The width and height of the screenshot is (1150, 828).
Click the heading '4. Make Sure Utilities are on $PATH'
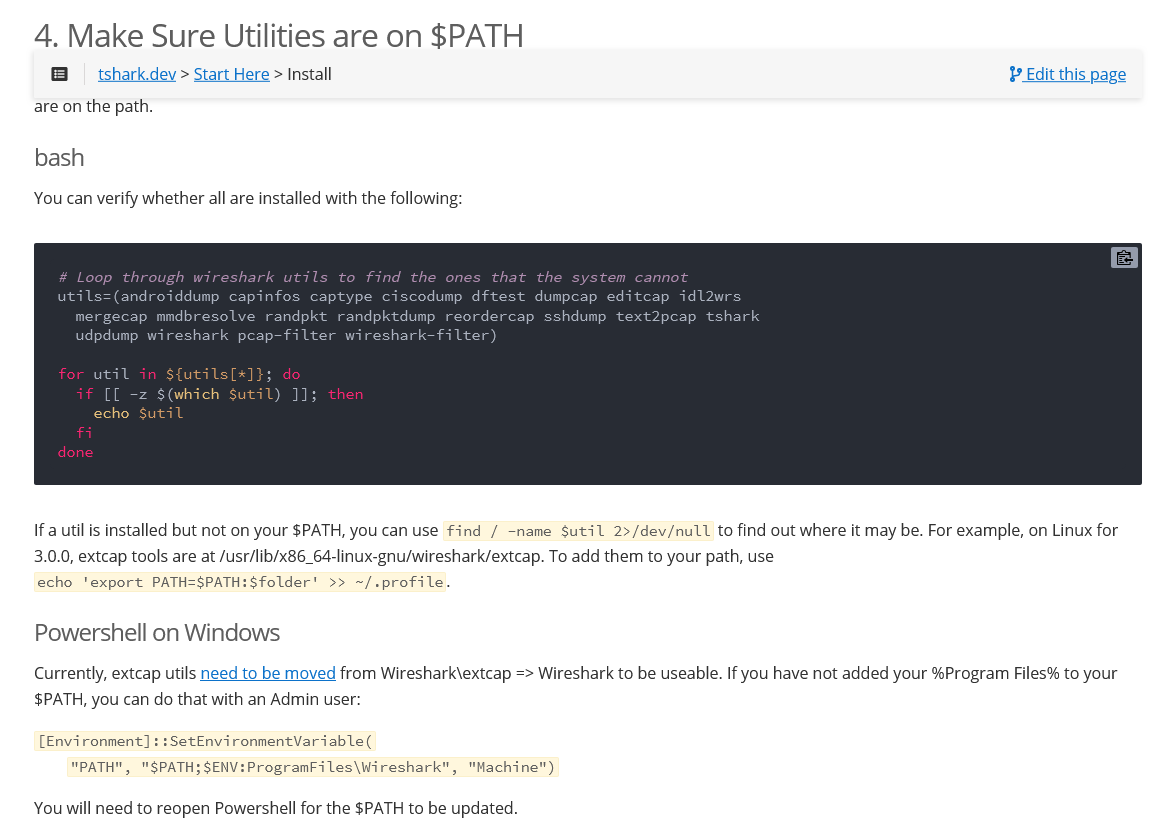click(x=279, y=35)
